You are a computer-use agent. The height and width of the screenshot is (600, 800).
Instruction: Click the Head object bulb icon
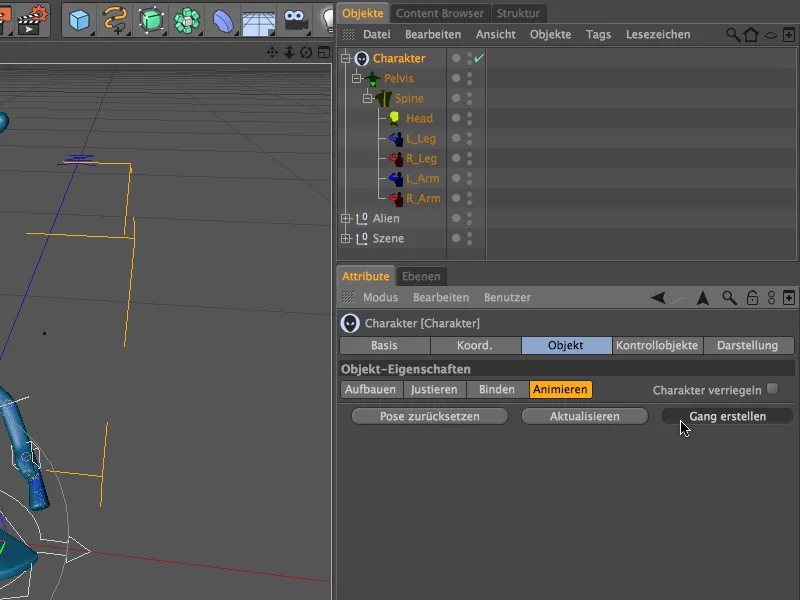(x=394, y=118)
